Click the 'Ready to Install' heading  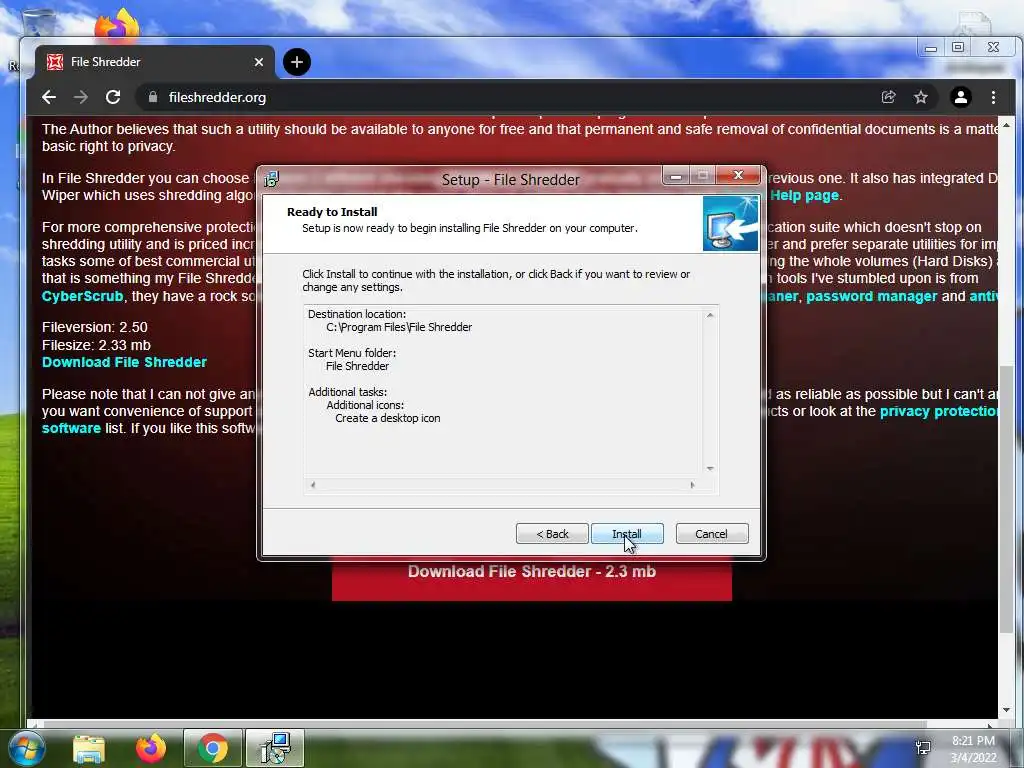coord(332,212)
